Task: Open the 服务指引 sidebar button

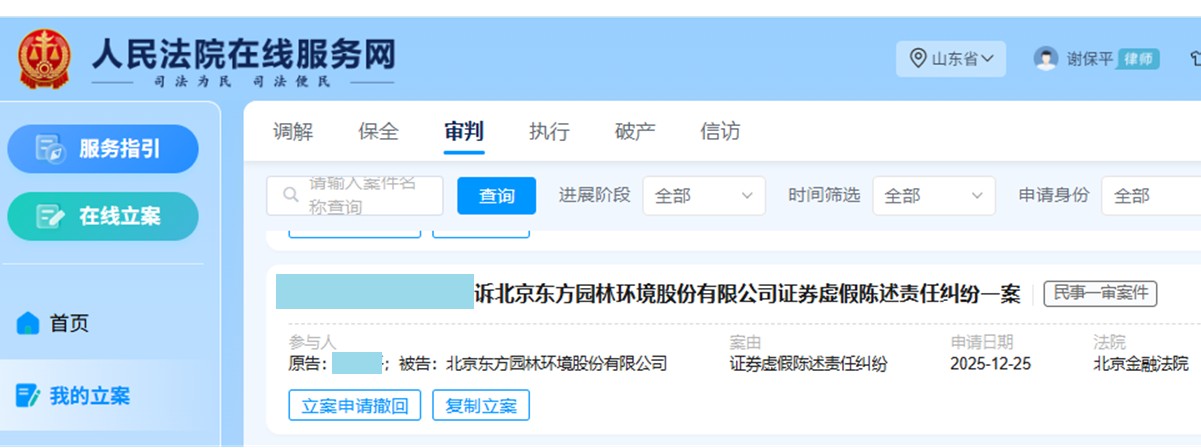Action: tap(103, 149)
